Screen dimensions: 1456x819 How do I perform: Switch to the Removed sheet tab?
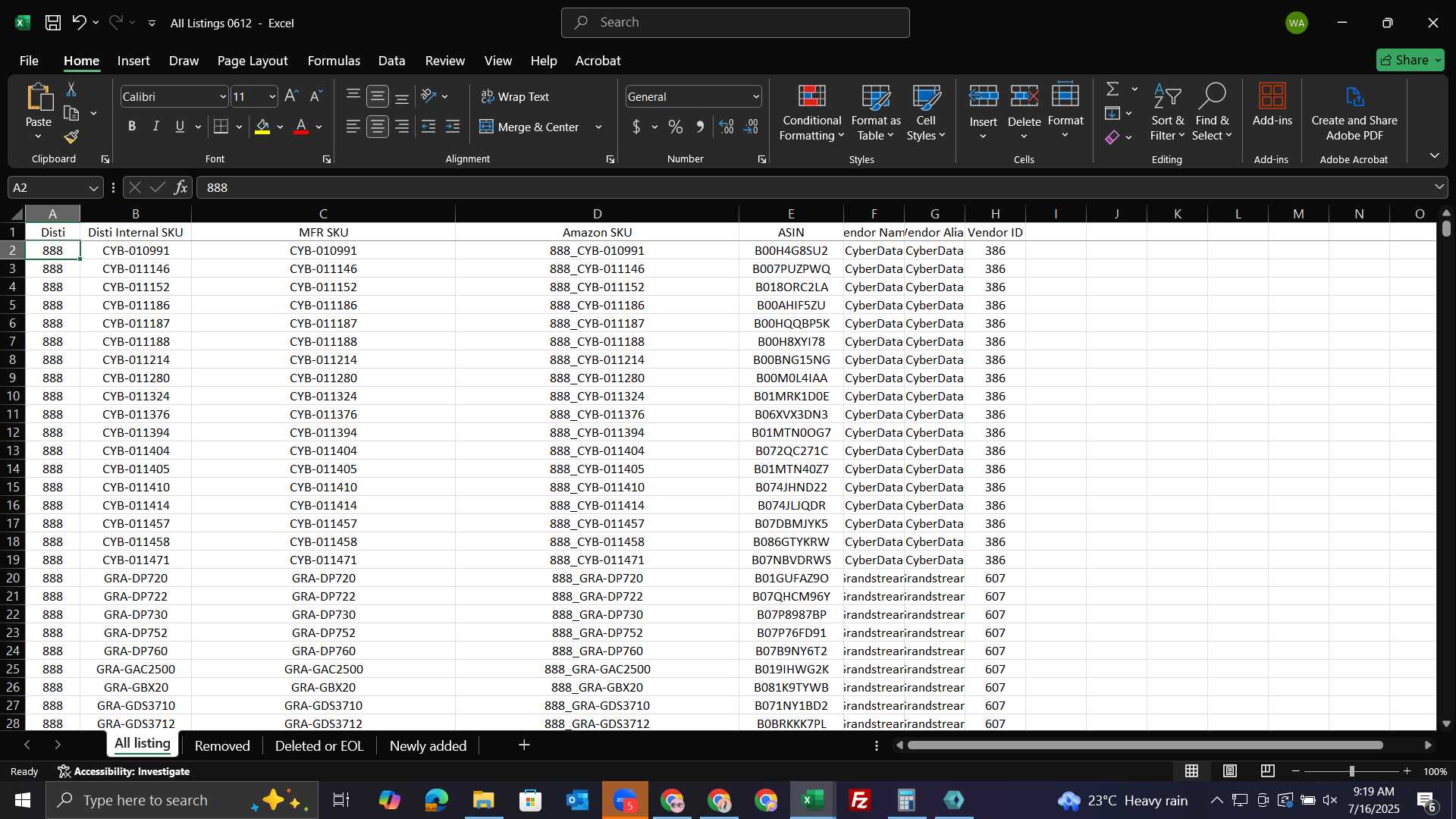pyautogui.click(x=222, y=745)
